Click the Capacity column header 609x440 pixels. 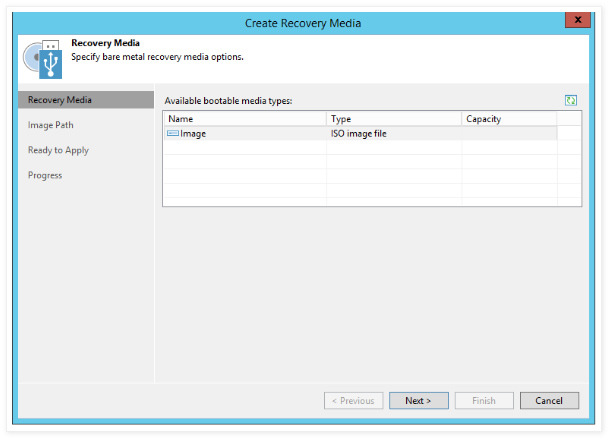508,119
